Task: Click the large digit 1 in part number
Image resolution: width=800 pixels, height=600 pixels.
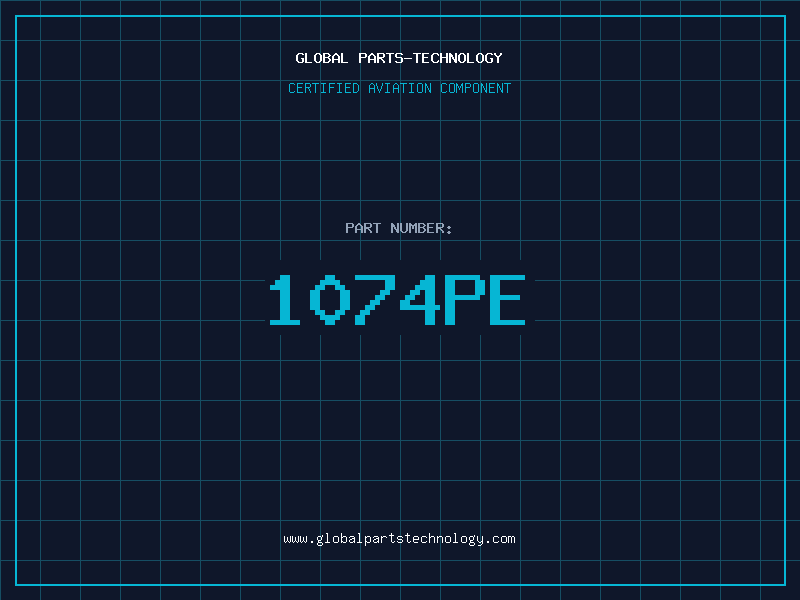Action: [x=285, y=300]
